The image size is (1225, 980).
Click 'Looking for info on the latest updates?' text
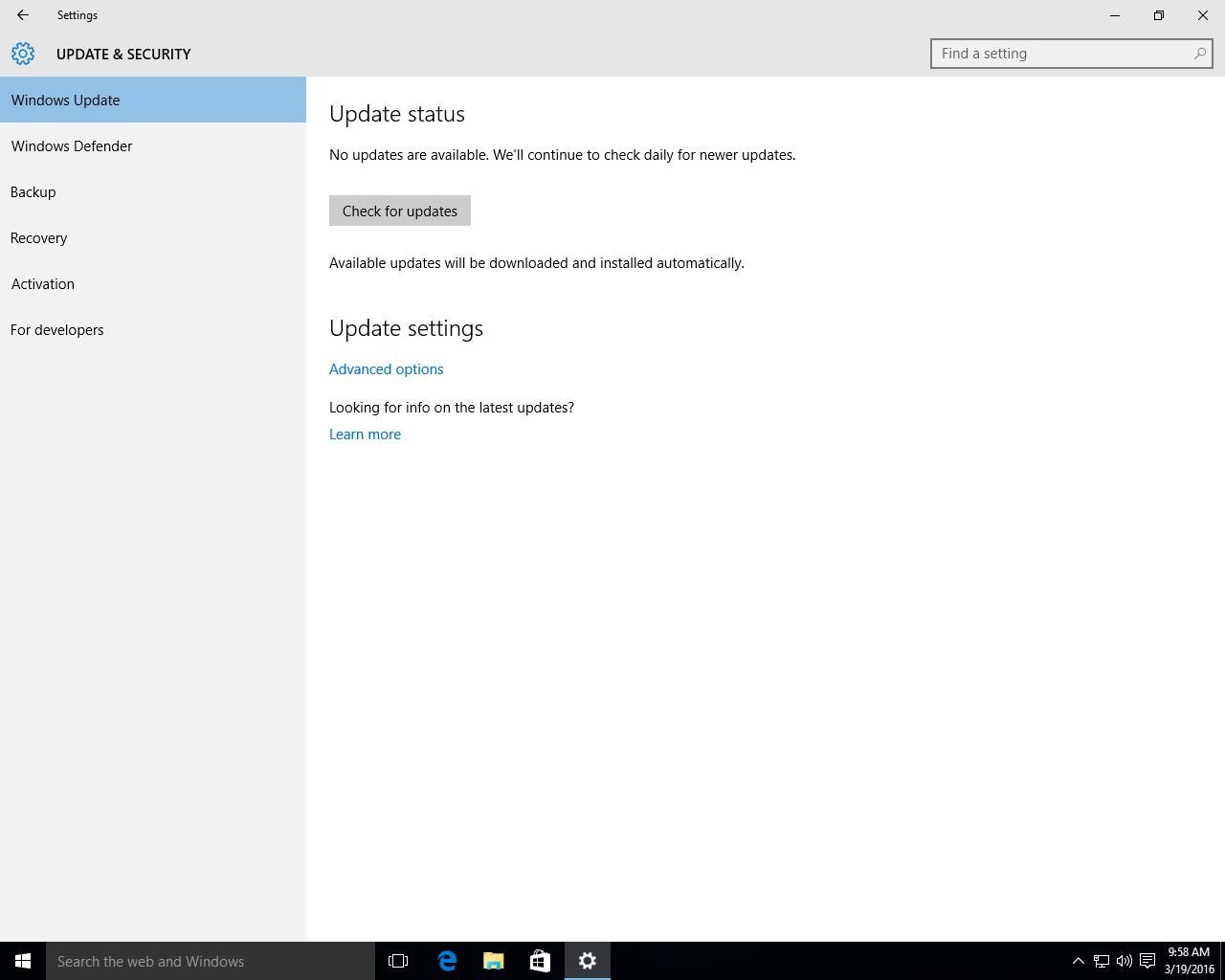click(452, 407)
